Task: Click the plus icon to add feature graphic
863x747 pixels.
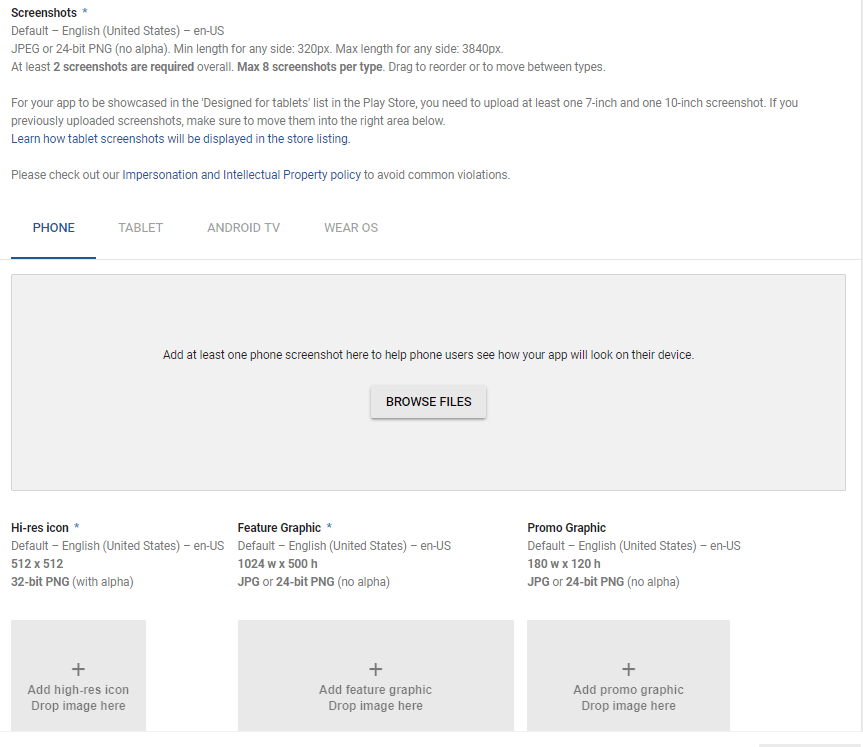Action: (x=375, y=669)
